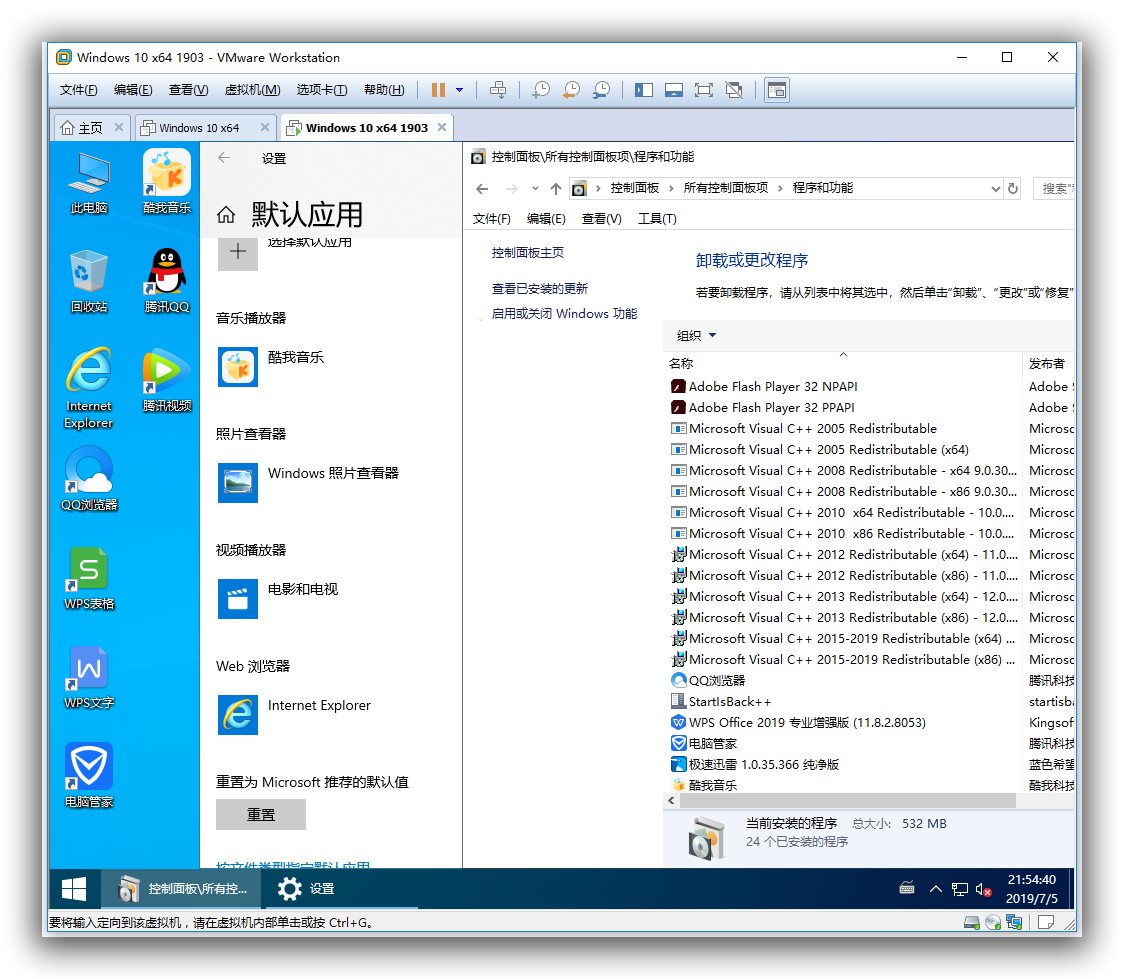Click the 控制面板 breadcrumb in the address bar
The width and height of the screenshot is (1124, 979).
click(x=634, y=188)
